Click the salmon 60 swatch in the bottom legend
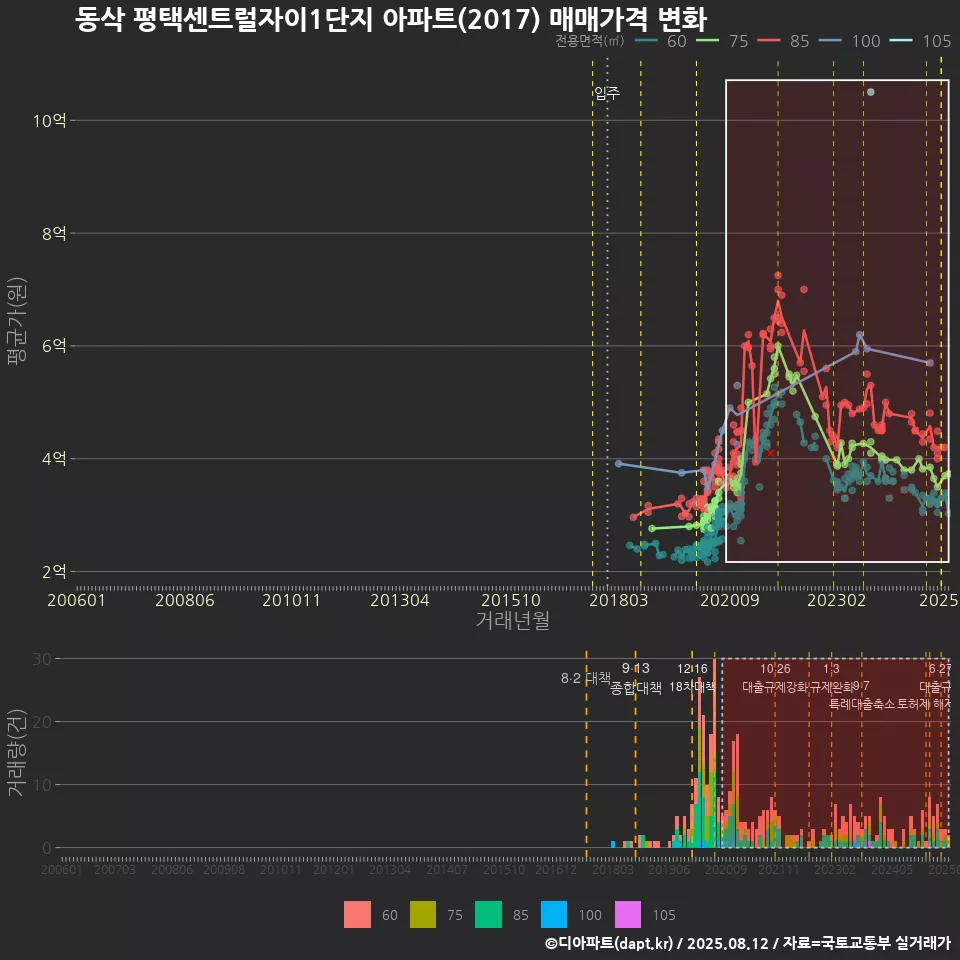Viewport: 960px width, 960px height. 357,915
